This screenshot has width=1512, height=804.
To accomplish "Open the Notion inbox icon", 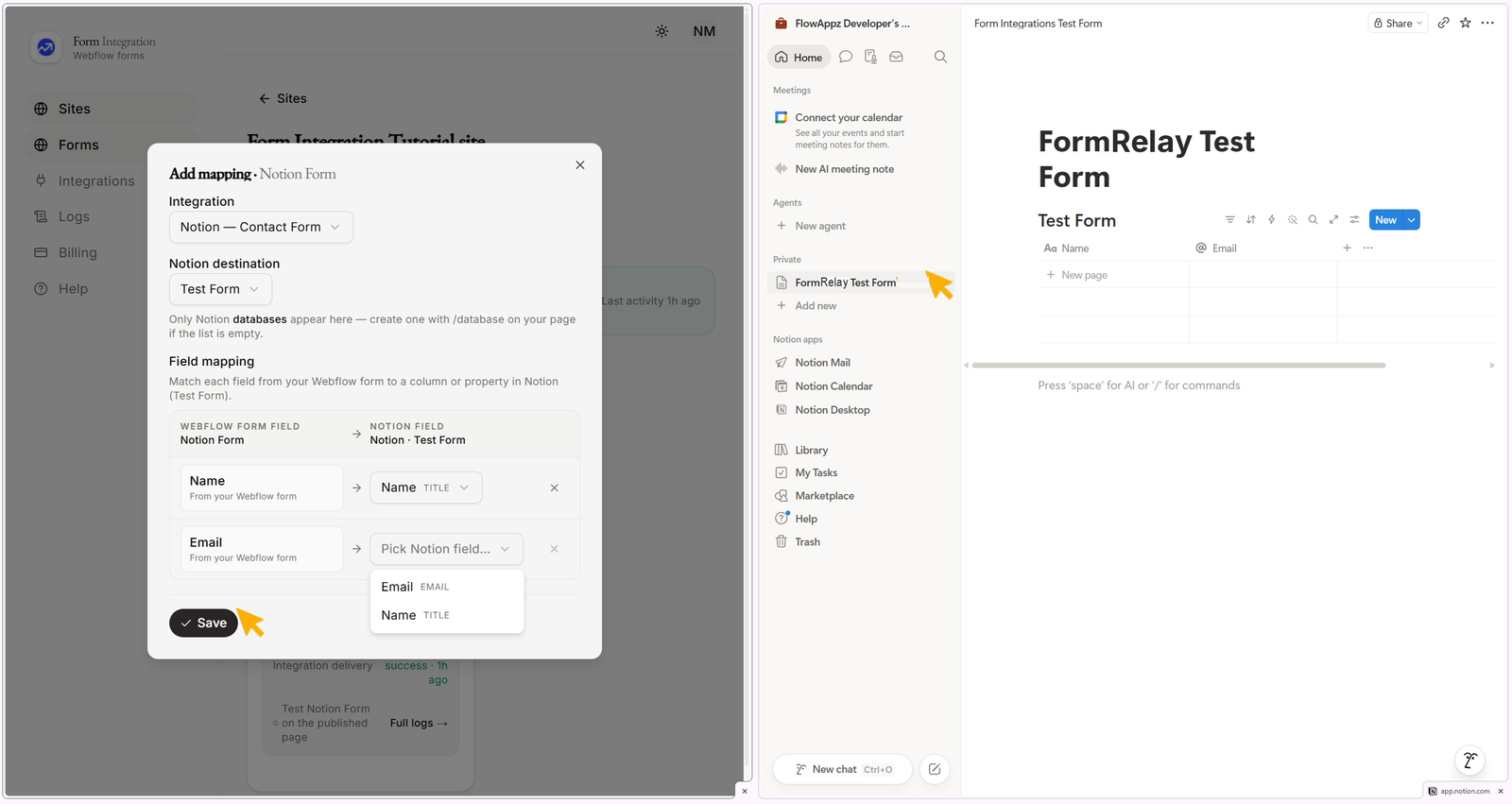I will click(897, 57).
